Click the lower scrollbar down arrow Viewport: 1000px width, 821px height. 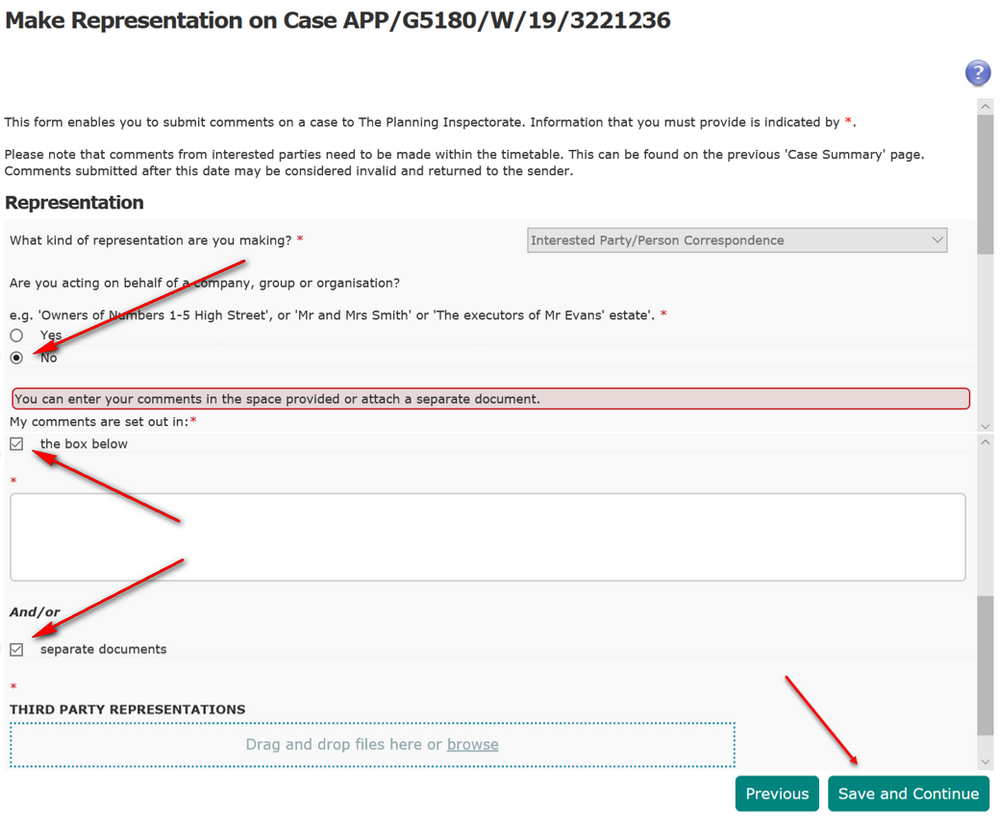pos(985,762)
